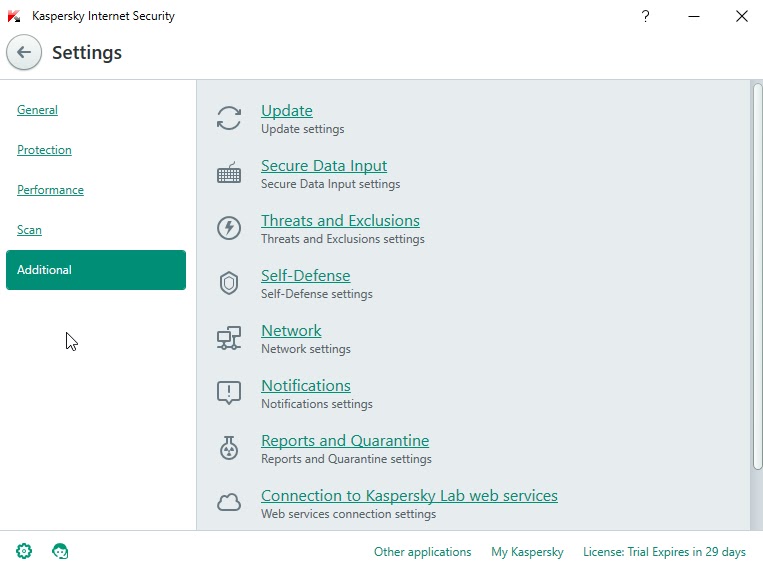Open Threats and Exclusions link

340,220
